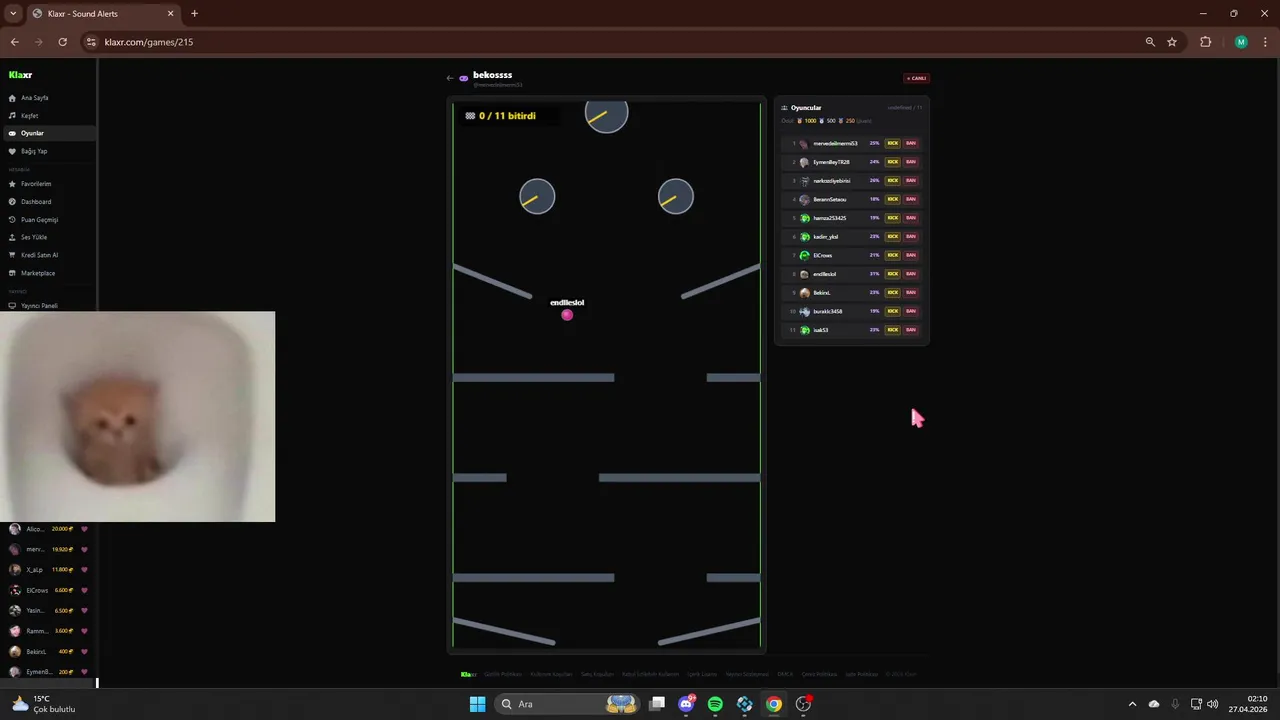The height and width of the screenshot is (720, 1280).
Task: Ban player hamza253425
Action: [x=911, y=218]
